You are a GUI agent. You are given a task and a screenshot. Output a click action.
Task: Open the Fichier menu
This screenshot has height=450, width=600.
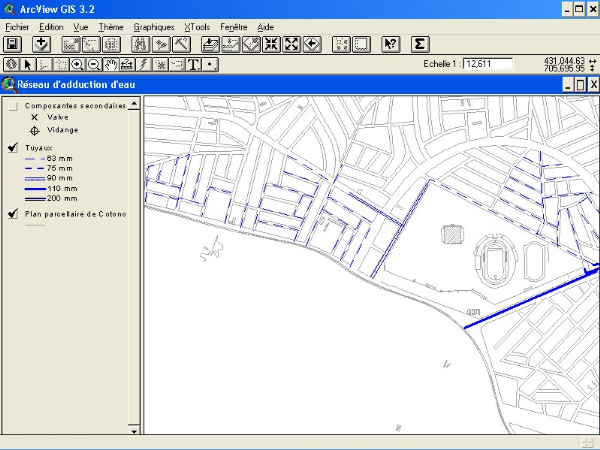[x=17, y=27]
